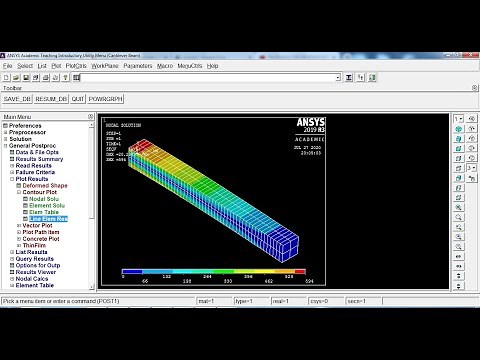Click the mat=1 status bar field

tap(213, 301)
